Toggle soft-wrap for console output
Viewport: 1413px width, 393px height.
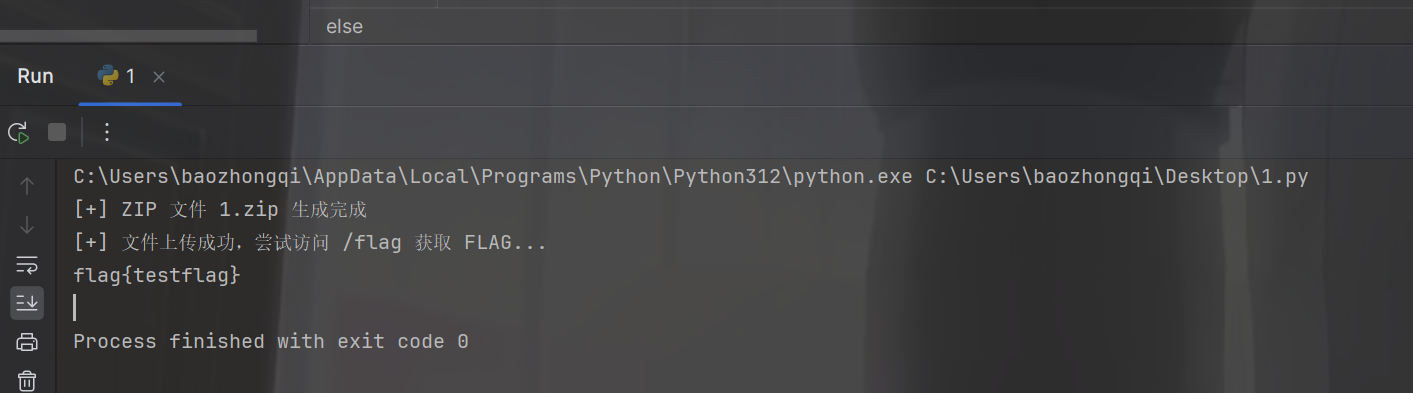pyautogui.click(x=27, y=264)
